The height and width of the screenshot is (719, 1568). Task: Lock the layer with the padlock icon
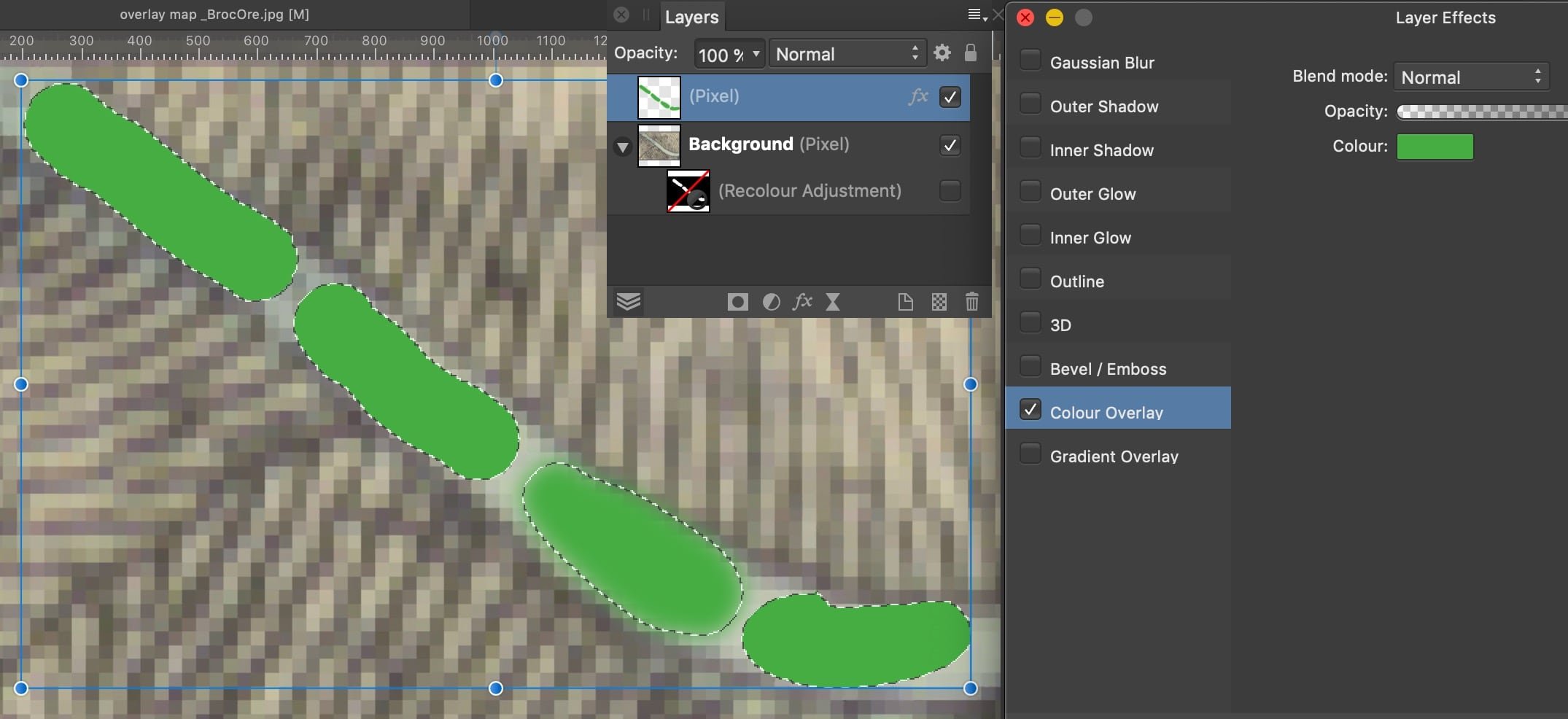(x=971, y=53)
